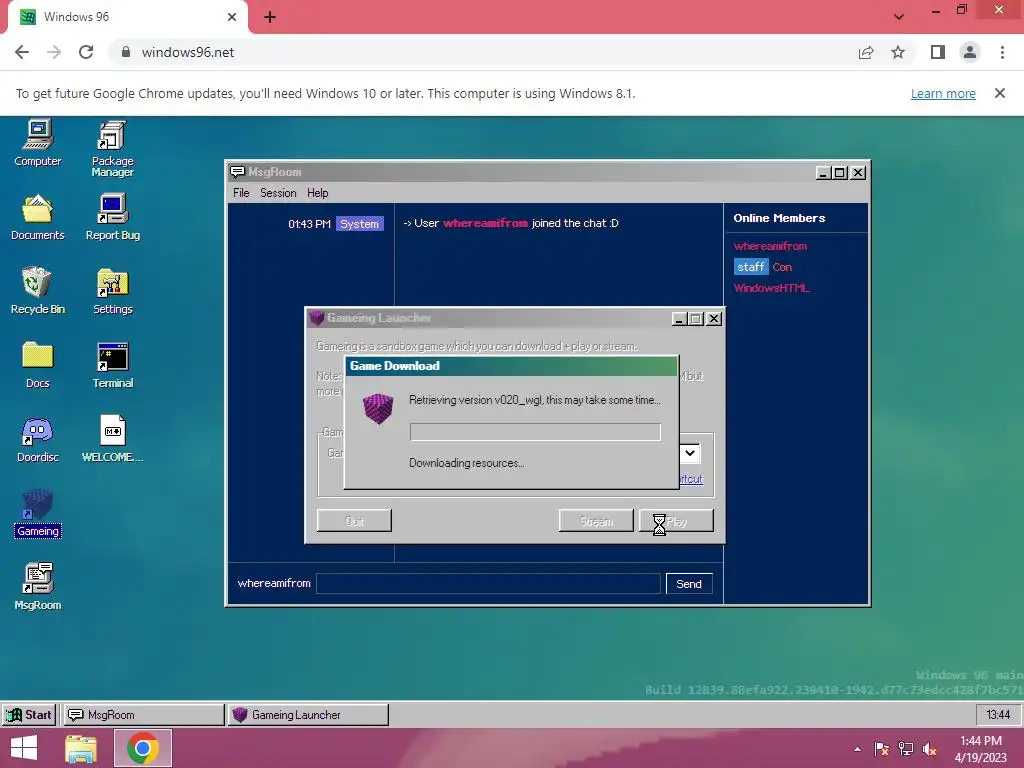1024x768 pixels.
Task: Open the Help menu in MsgRoom
Action: [x=317, y=193]
